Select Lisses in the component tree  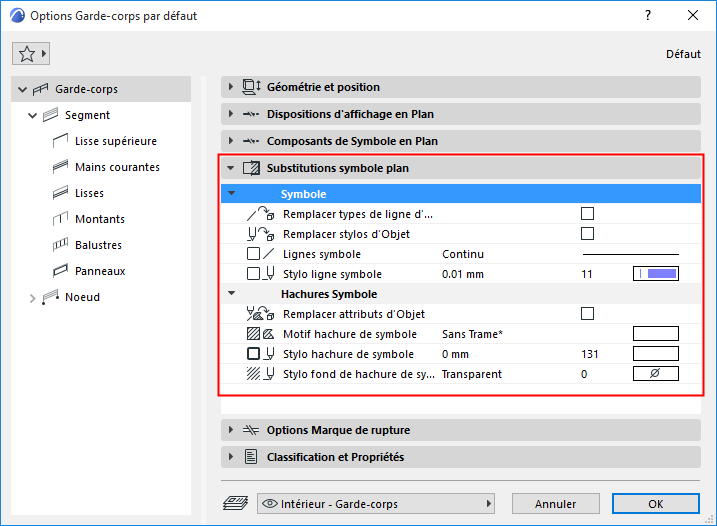coord(89,193)
